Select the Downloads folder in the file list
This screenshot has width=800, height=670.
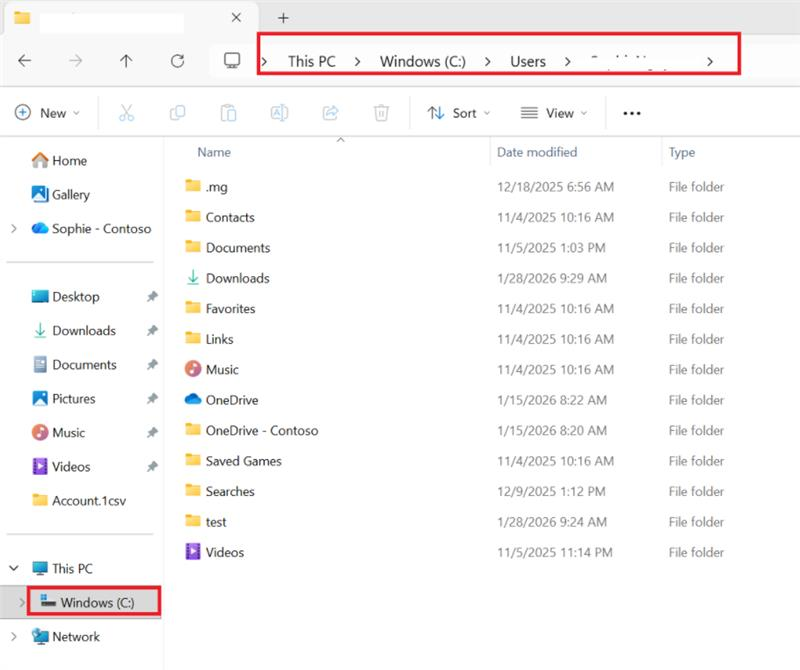[227, 278]
